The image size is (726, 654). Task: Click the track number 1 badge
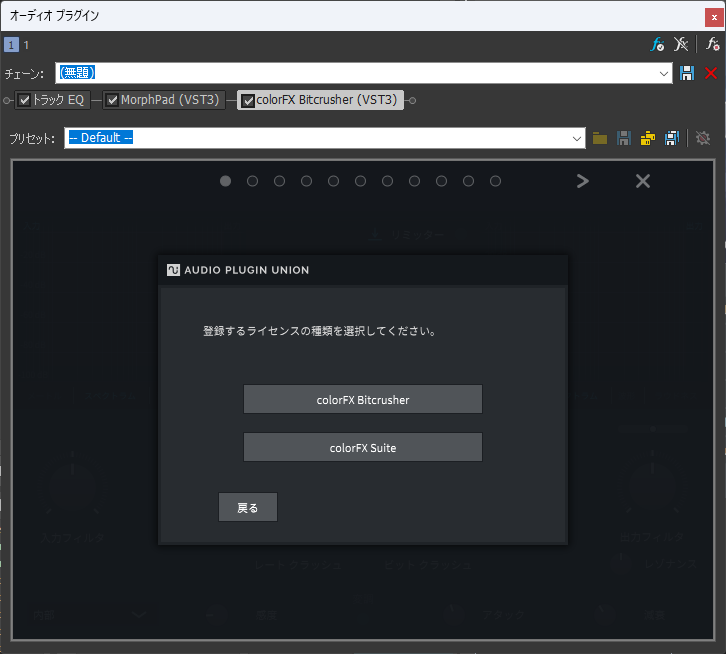[12, 45]
